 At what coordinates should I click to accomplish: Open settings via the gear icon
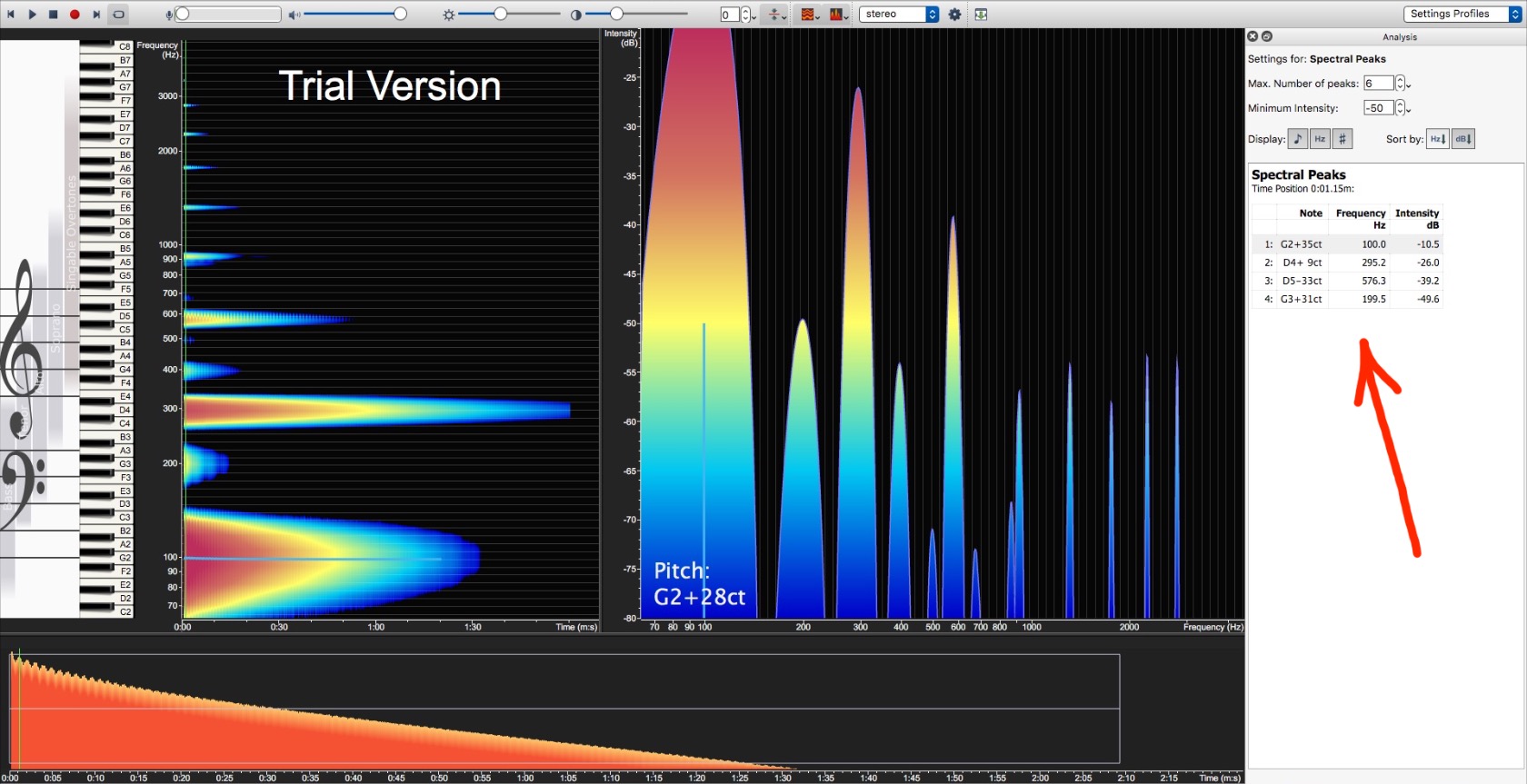[954, 15]
